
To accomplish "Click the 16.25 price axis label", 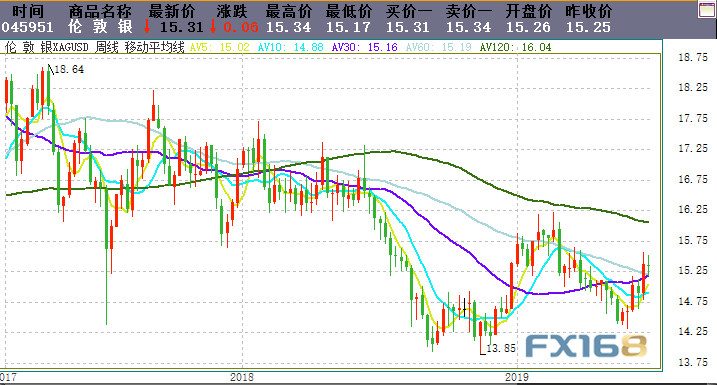I will click(x=693, y=209).
